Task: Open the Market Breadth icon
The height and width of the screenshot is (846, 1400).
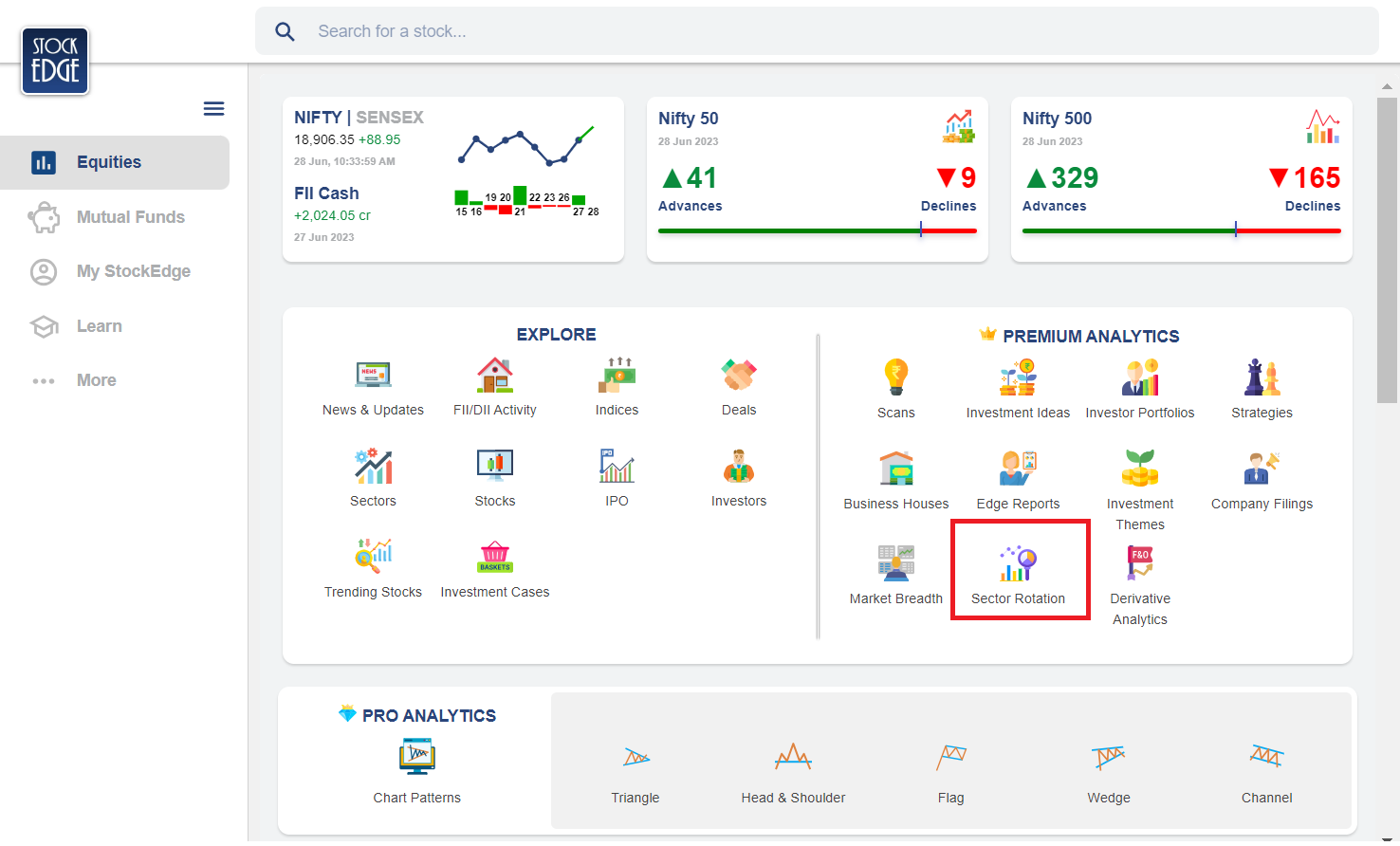Action: [x=895, y=563]
